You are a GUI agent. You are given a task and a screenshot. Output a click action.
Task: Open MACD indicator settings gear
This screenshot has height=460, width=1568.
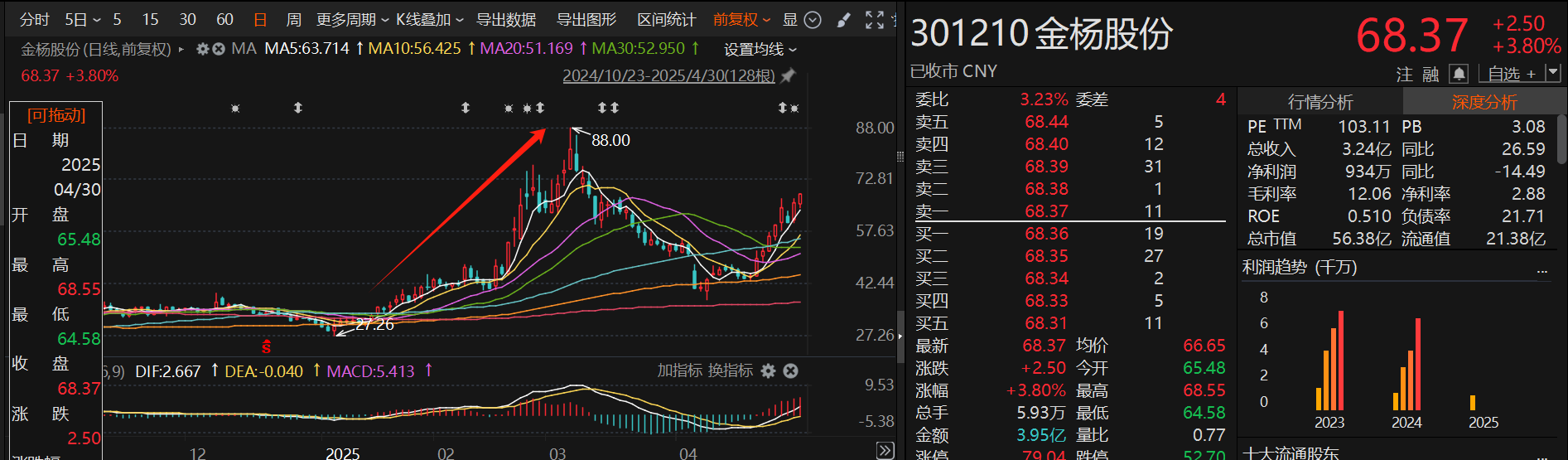point(769,370)
